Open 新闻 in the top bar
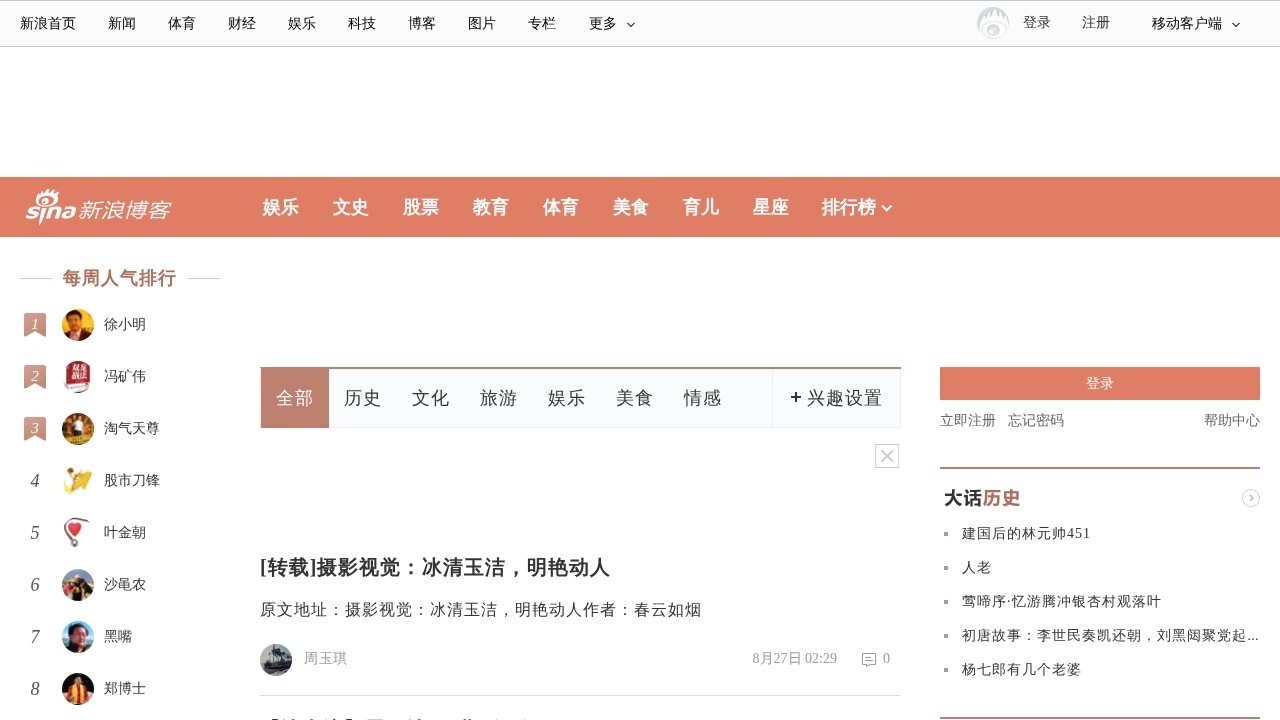Viewport: 1280px width, 720px height. (122, 24)
